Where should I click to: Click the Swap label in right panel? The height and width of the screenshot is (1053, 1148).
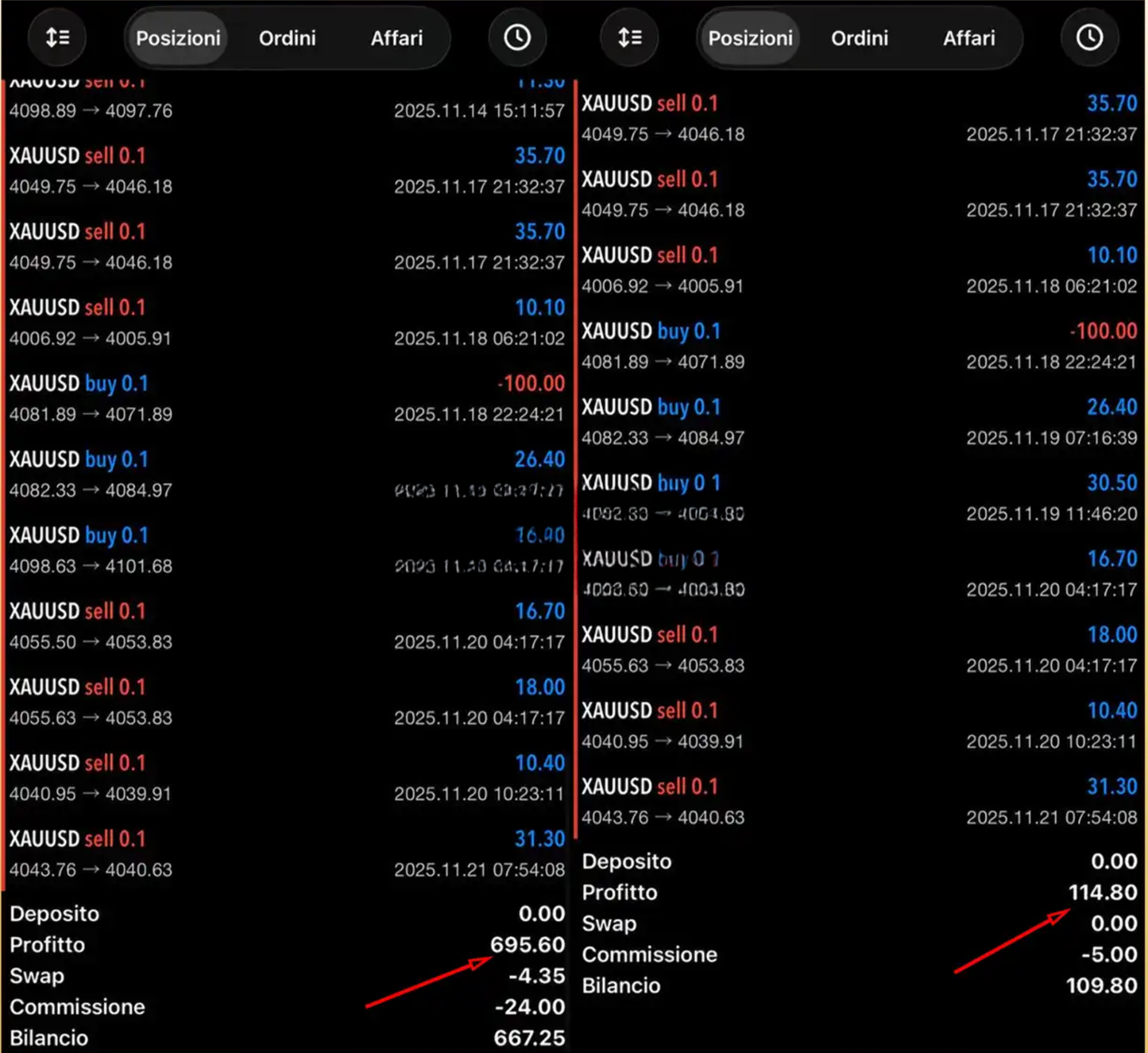click(x=609, y=923)
